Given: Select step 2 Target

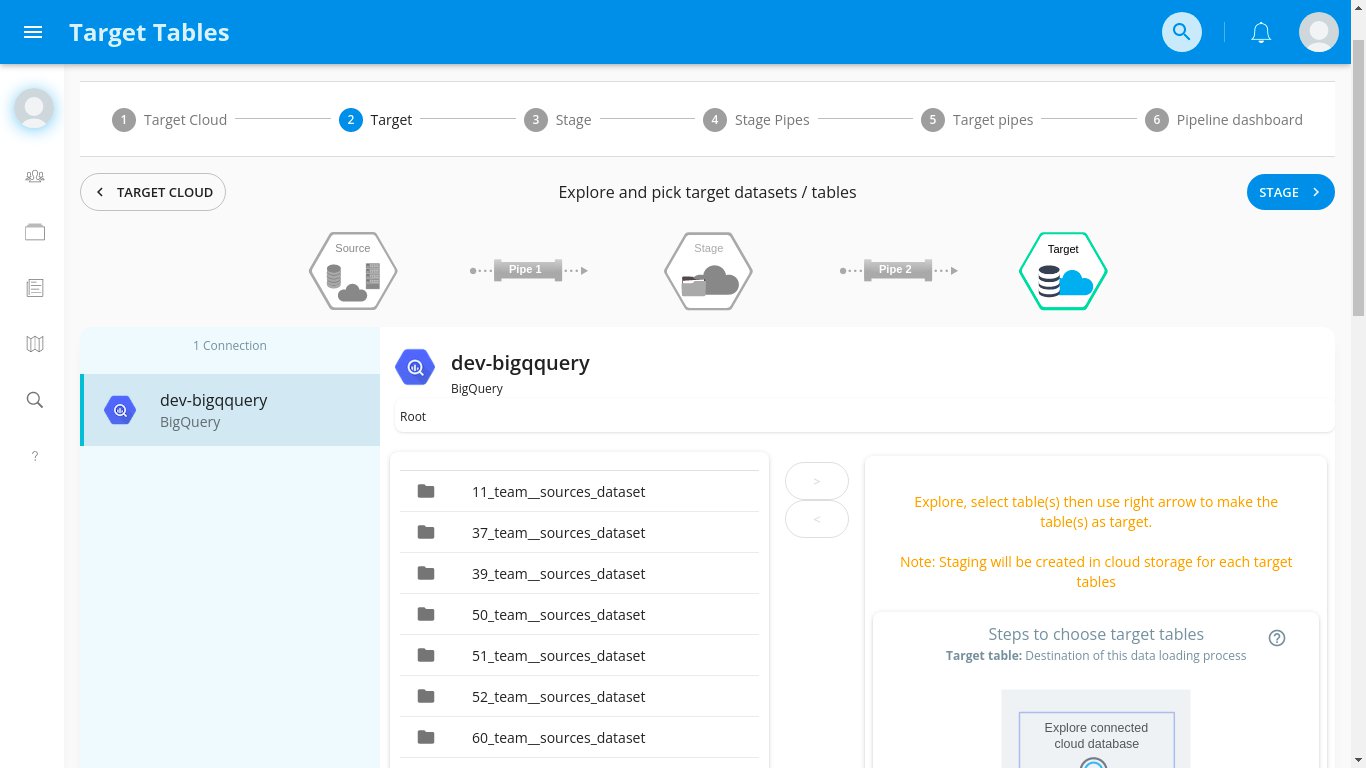Looking at the screenshot, I should pyautogui.click(x=376, y=120).
